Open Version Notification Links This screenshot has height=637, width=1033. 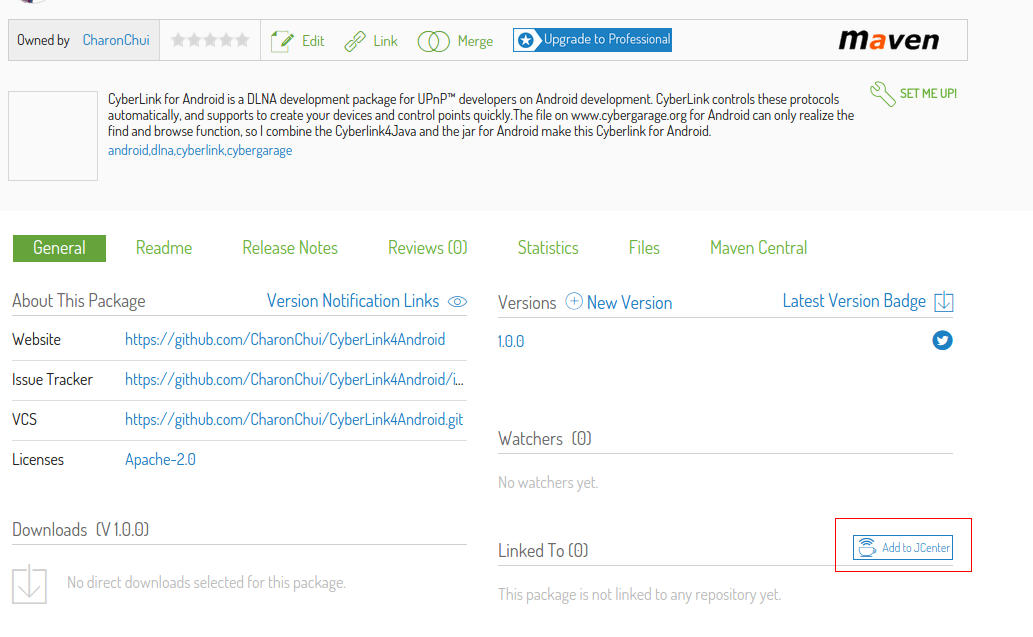[x=352, y=301]
